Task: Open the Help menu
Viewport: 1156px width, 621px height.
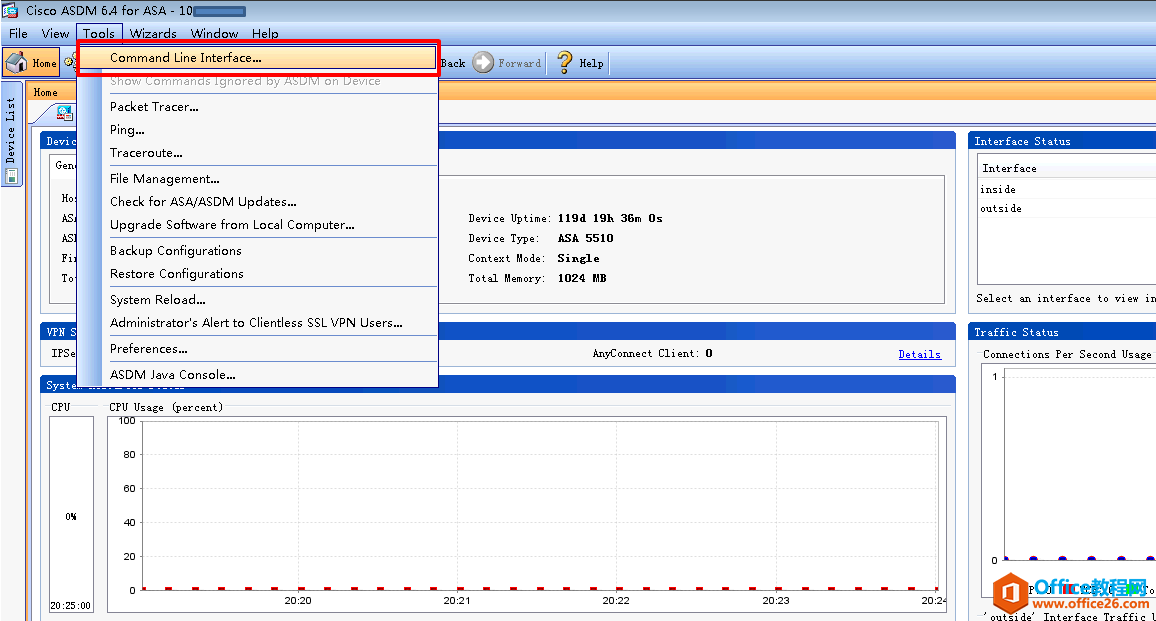Action: (x=265, y=33)
